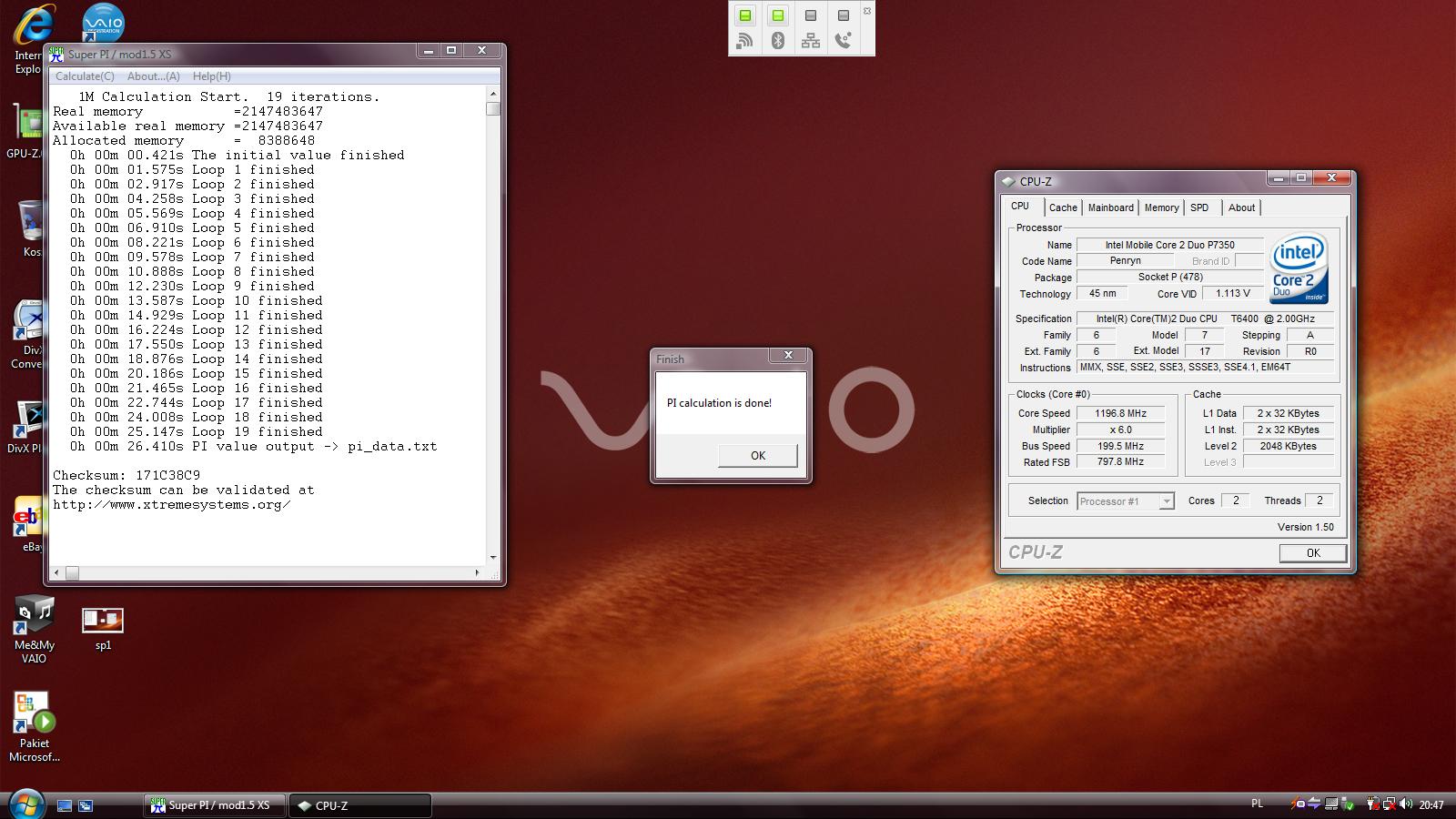Click the Level 2 cache value 2048 KBytes
This screenshot has width=1456, height=819.
click(1288, 446)
